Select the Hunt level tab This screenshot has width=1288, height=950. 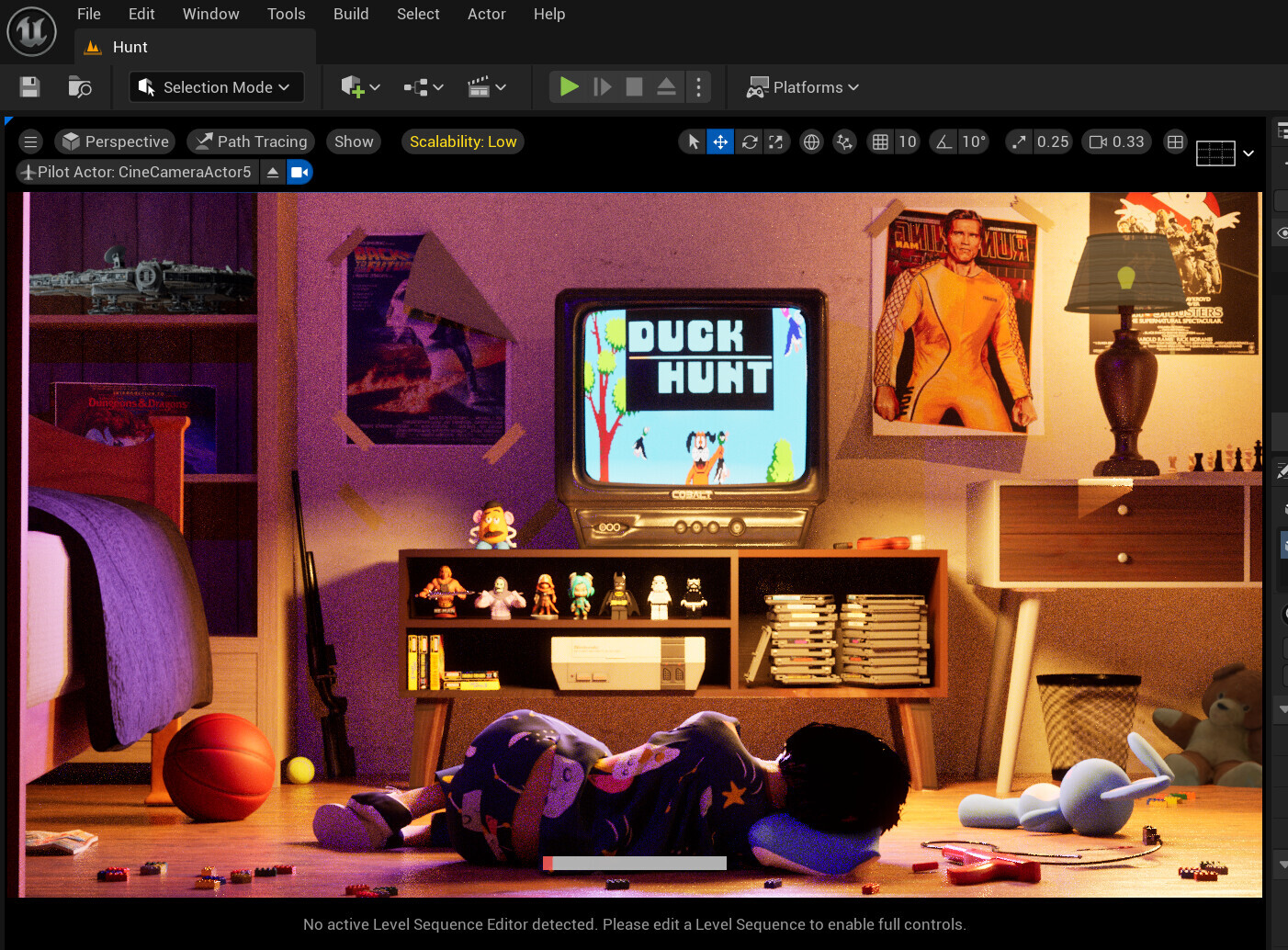pyautogui.click(x=195, y=47)
